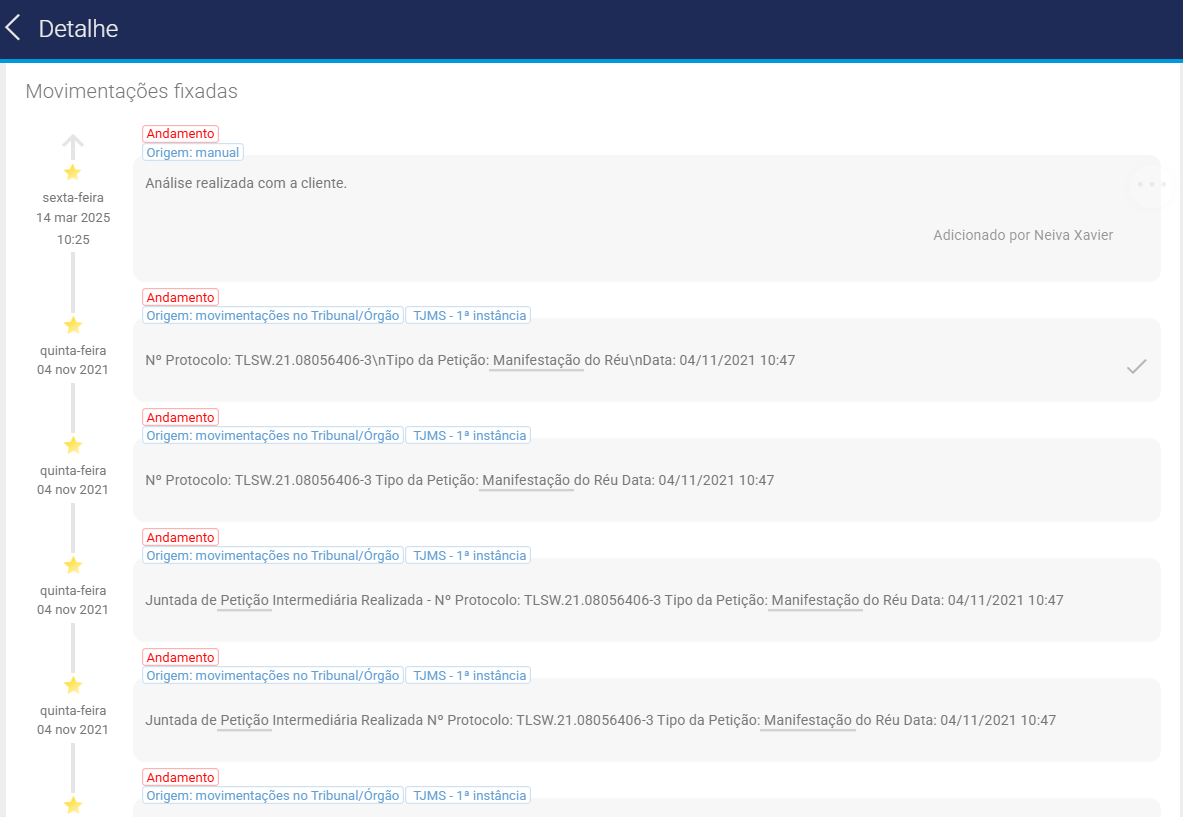Click the checkmark icon on the protocol entry
The width and height of the screenshot is (1183, 817).
coord(1136,367)
